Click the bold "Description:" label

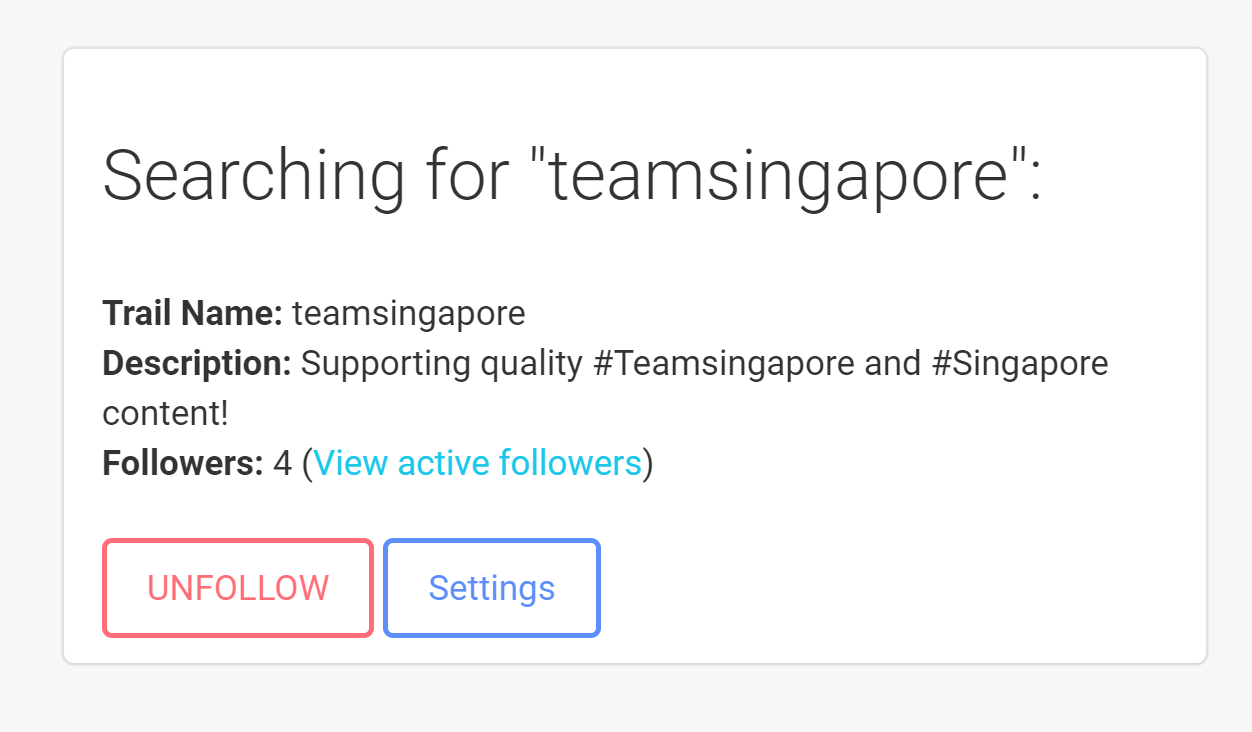coord(197,364)
